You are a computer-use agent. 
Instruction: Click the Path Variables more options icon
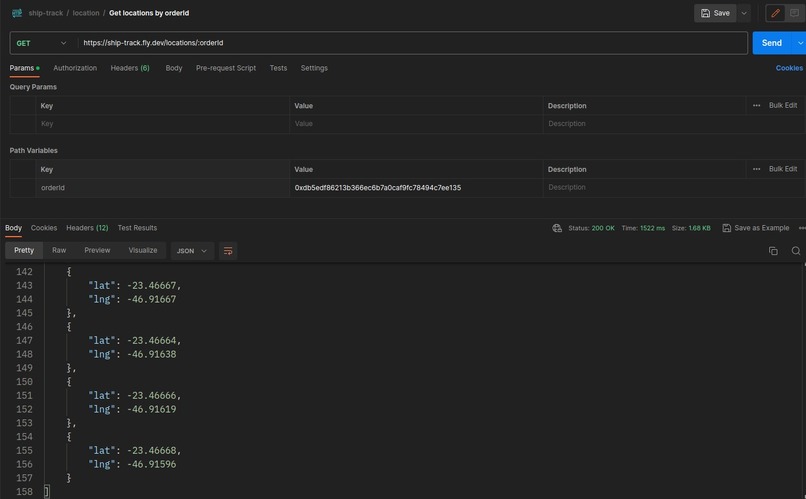[756, 169]
